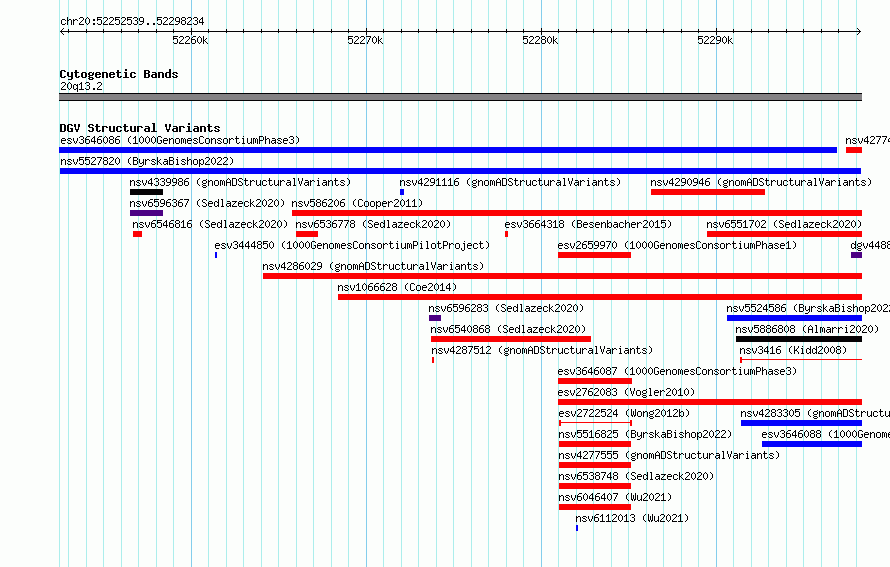Select the blue nsv5524586 variant bar
The image size is (890, 567).
[795, 318]
